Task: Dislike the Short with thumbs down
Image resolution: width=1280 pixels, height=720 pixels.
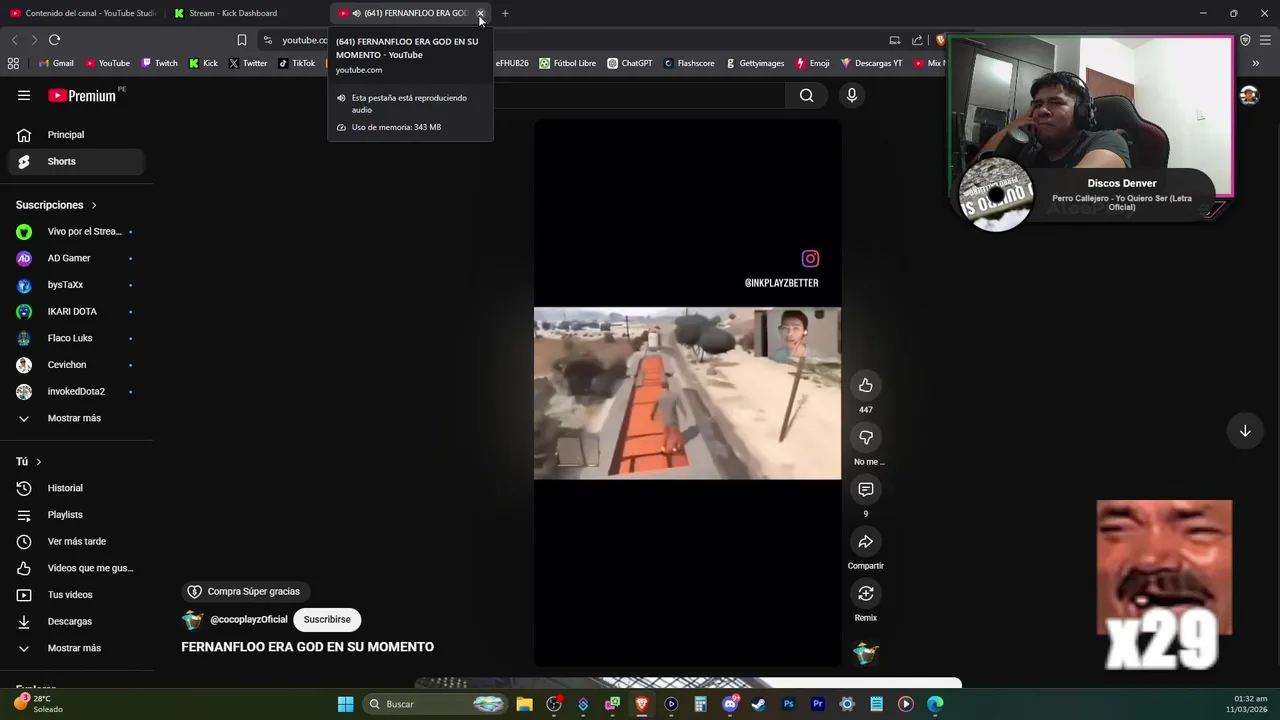Action: pyautogui.click(x=866, y=437)
